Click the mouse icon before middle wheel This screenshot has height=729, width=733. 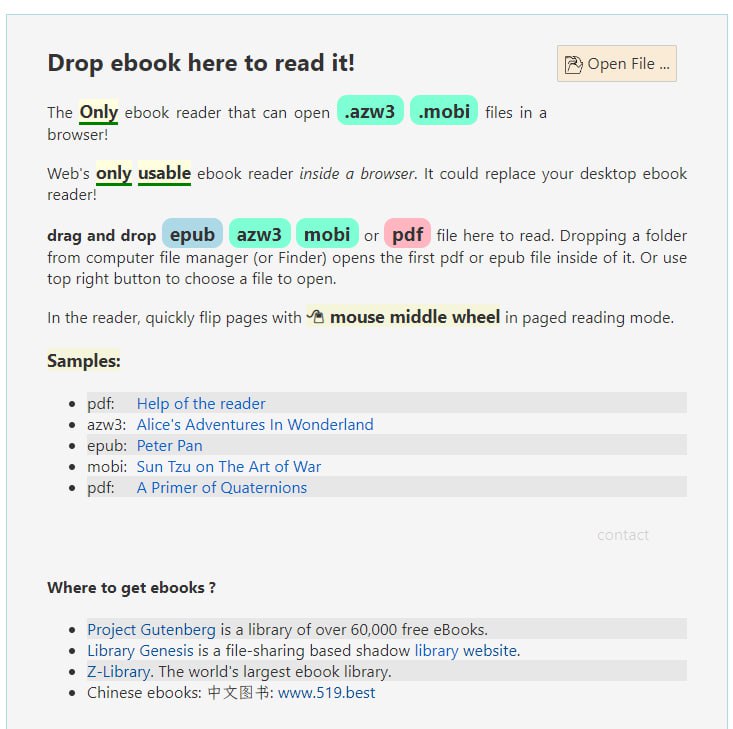[x=315, y=317]
